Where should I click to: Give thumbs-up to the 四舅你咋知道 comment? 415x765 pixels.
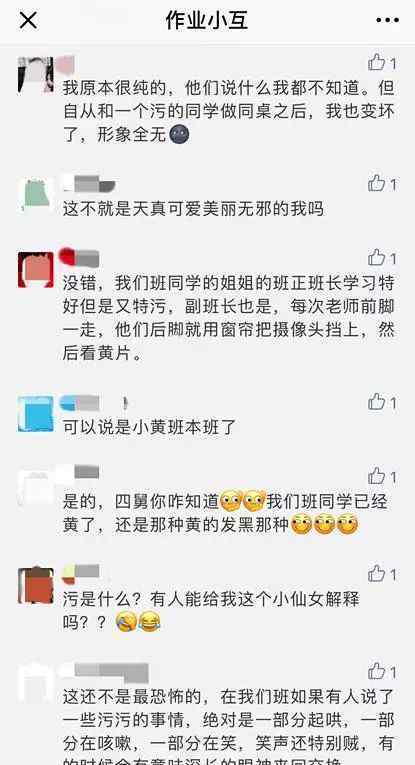click(382, 476)
